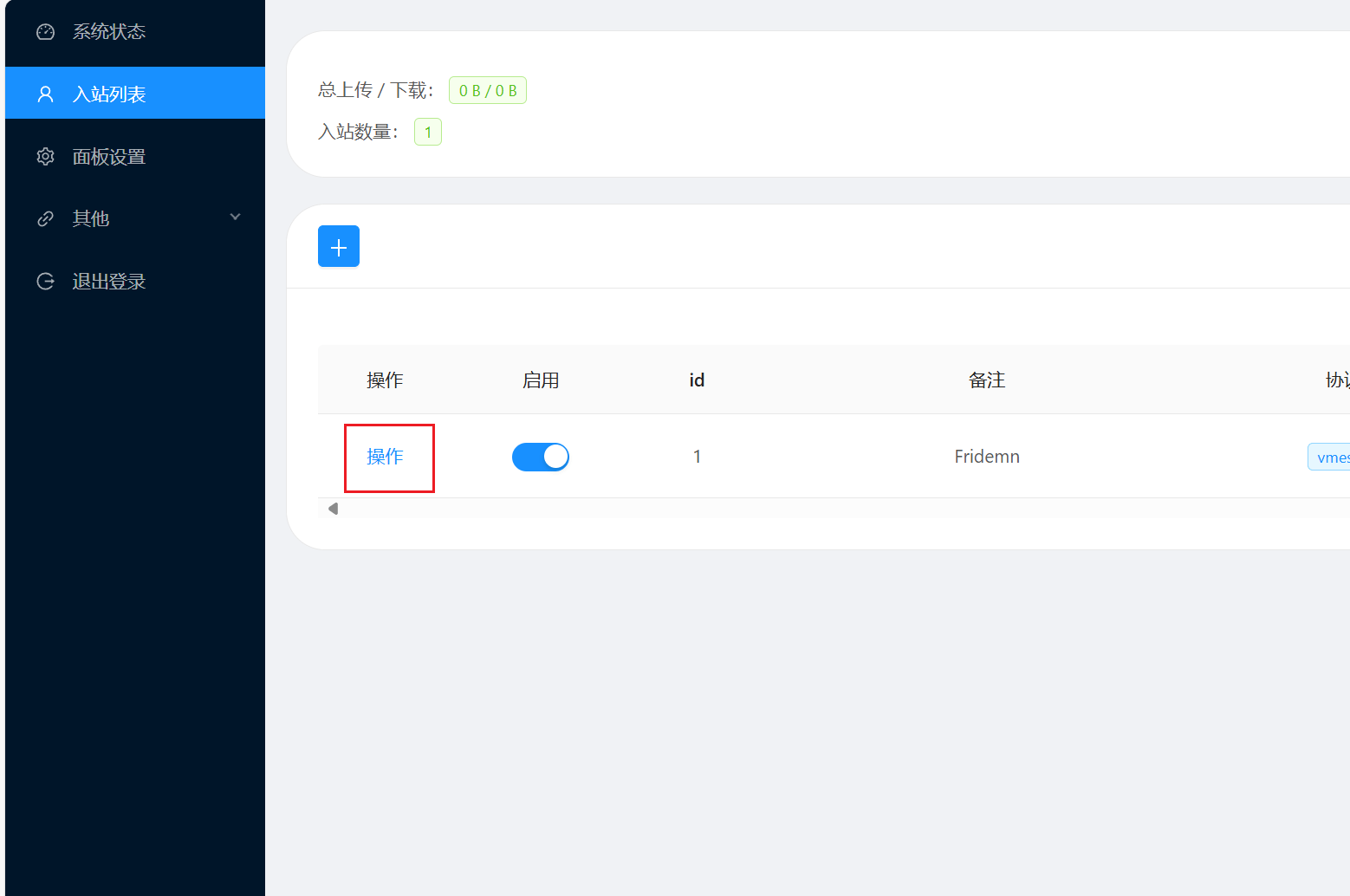The image size is (1350, 896).
Task: Click the 操作 column header
Action: 385,380
